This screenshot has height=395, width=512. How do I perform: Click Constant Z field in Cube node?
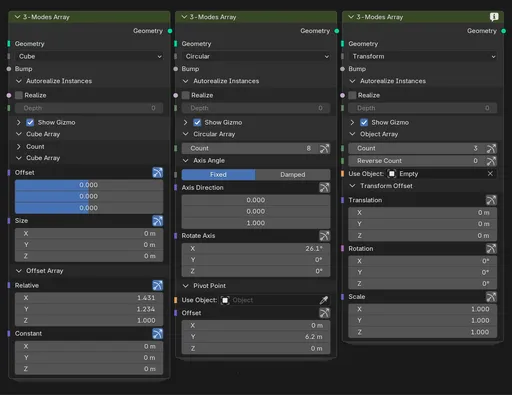tap(89, 369)
